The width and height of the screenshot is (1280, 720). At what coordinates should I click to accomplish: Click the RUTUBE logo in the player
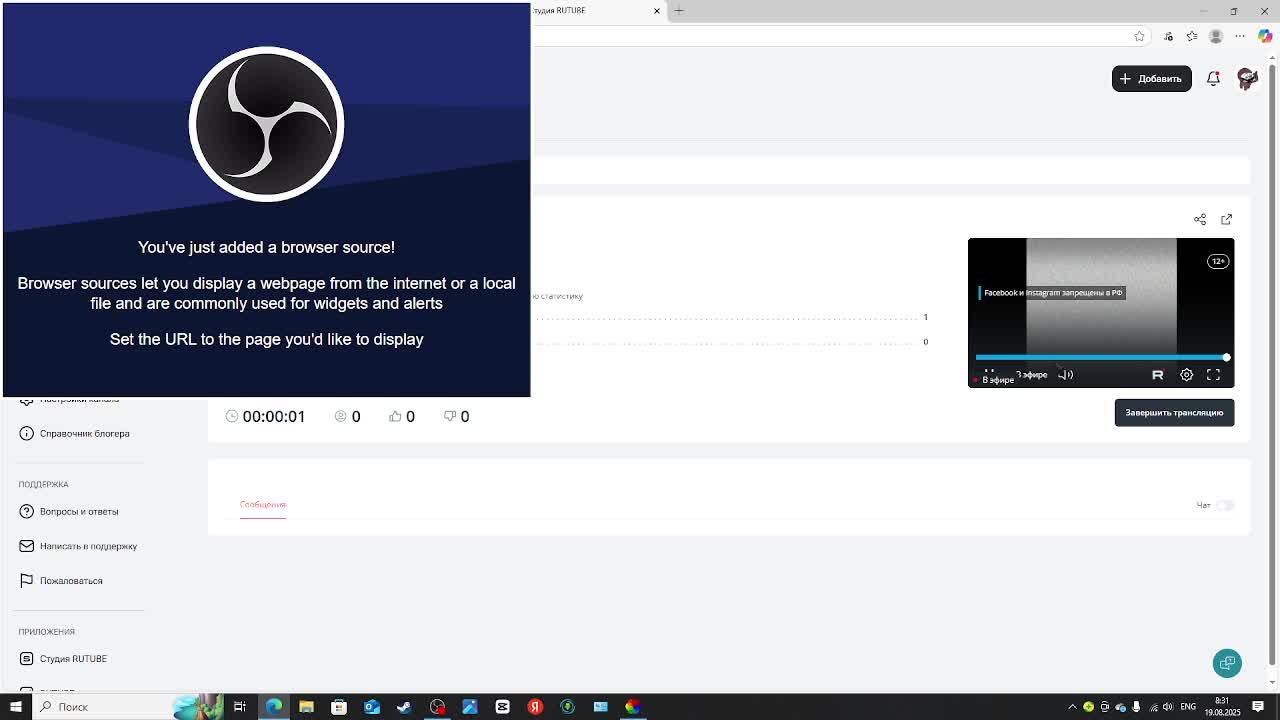(x=1157, y=375)
